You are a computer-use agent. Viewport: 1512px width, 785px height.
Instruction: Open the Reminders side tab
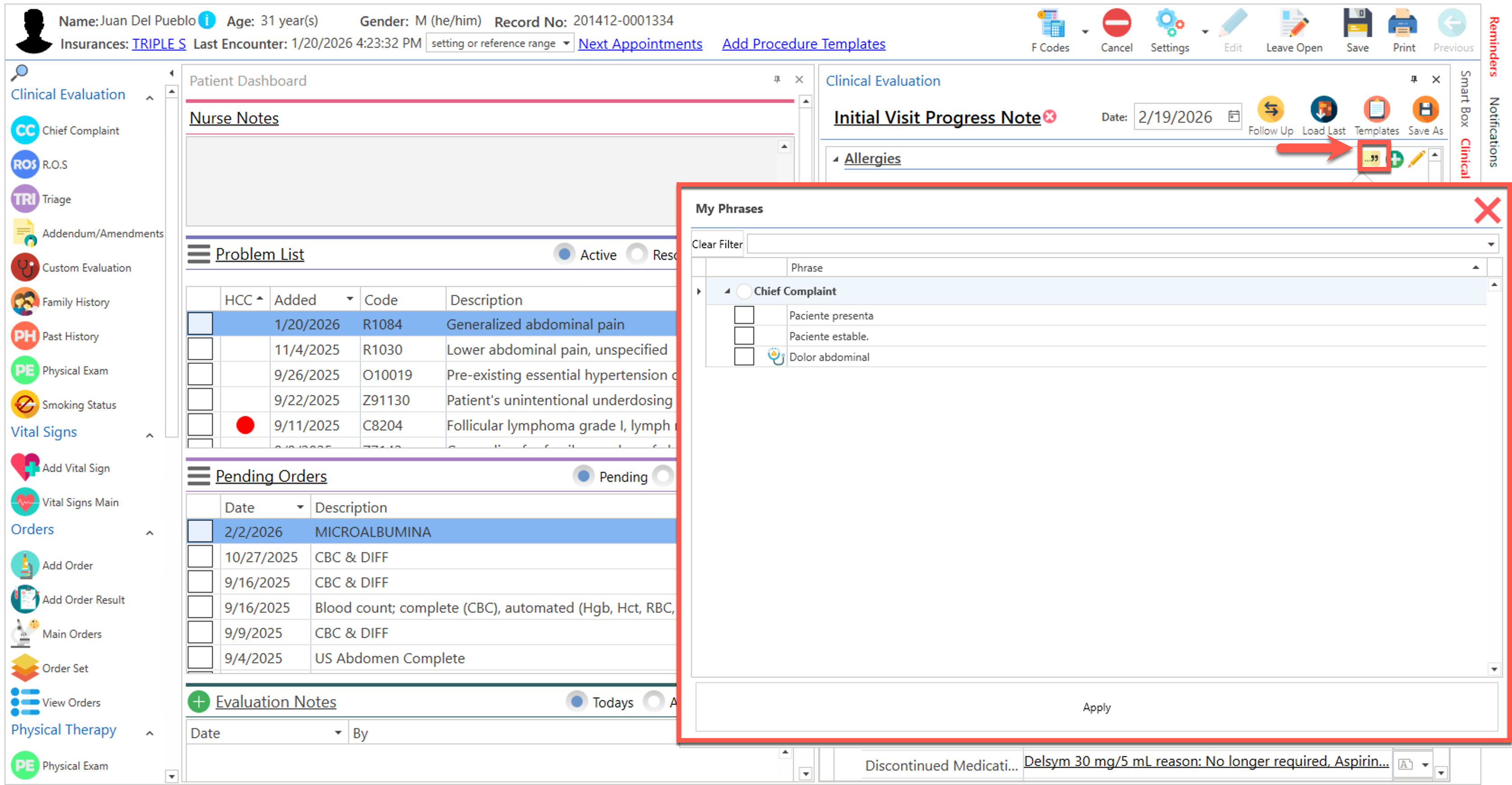pos(1495,46)
